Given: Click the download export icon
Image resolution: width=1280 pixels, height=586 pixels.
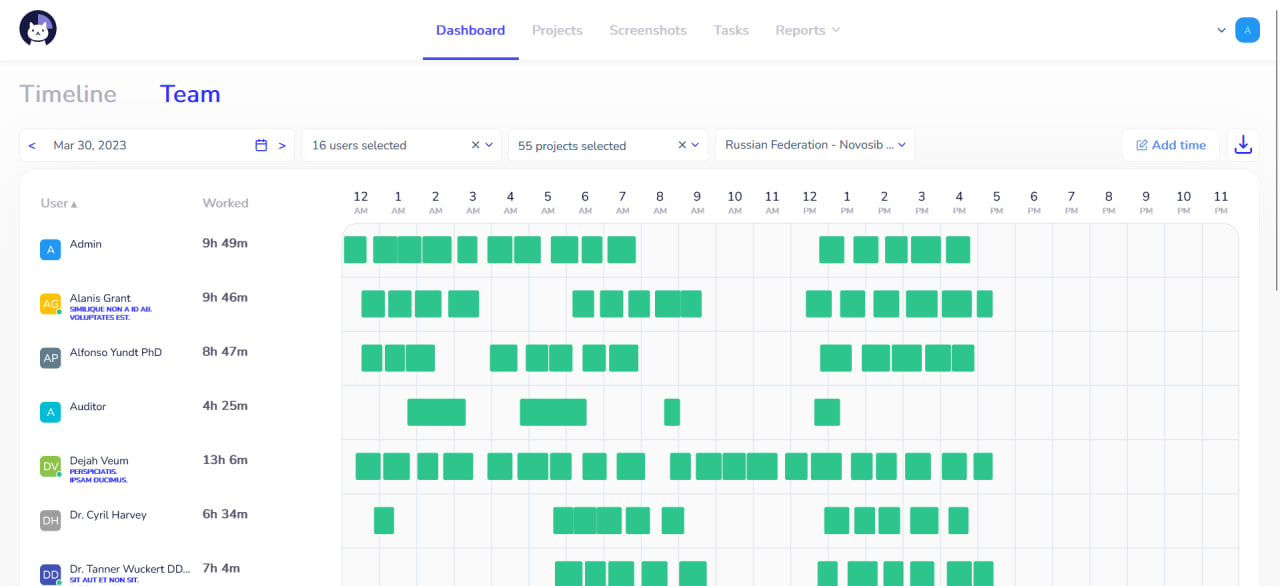Looking at the screenshot, I should [x=1243, y=145].
